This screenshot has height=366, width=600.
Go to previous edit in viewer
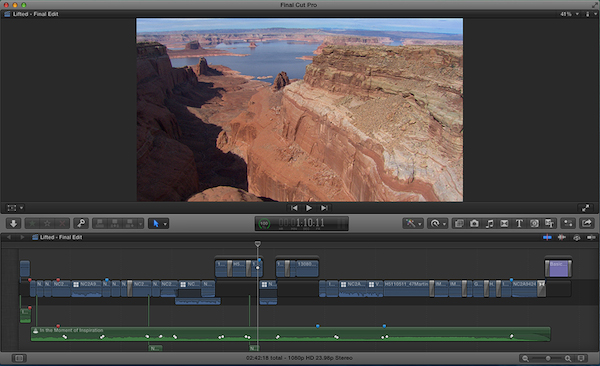(294, 208)
